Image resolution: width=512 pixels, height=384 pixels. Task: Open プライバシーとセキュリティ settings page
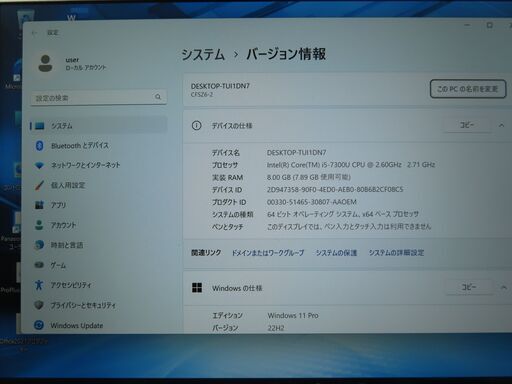tap(98, 305)
